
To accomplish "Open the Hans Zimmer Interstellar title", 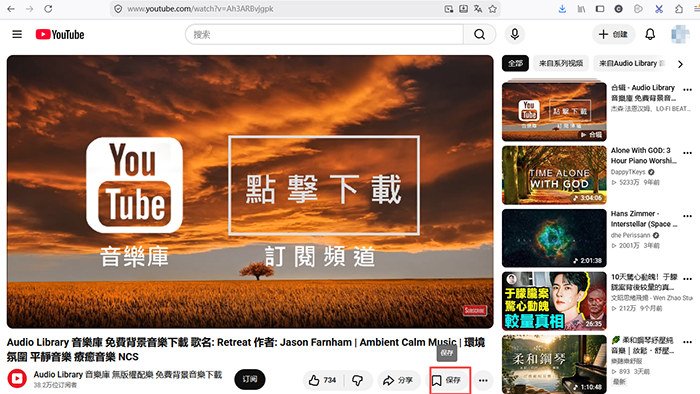I will tap(643, 219).
